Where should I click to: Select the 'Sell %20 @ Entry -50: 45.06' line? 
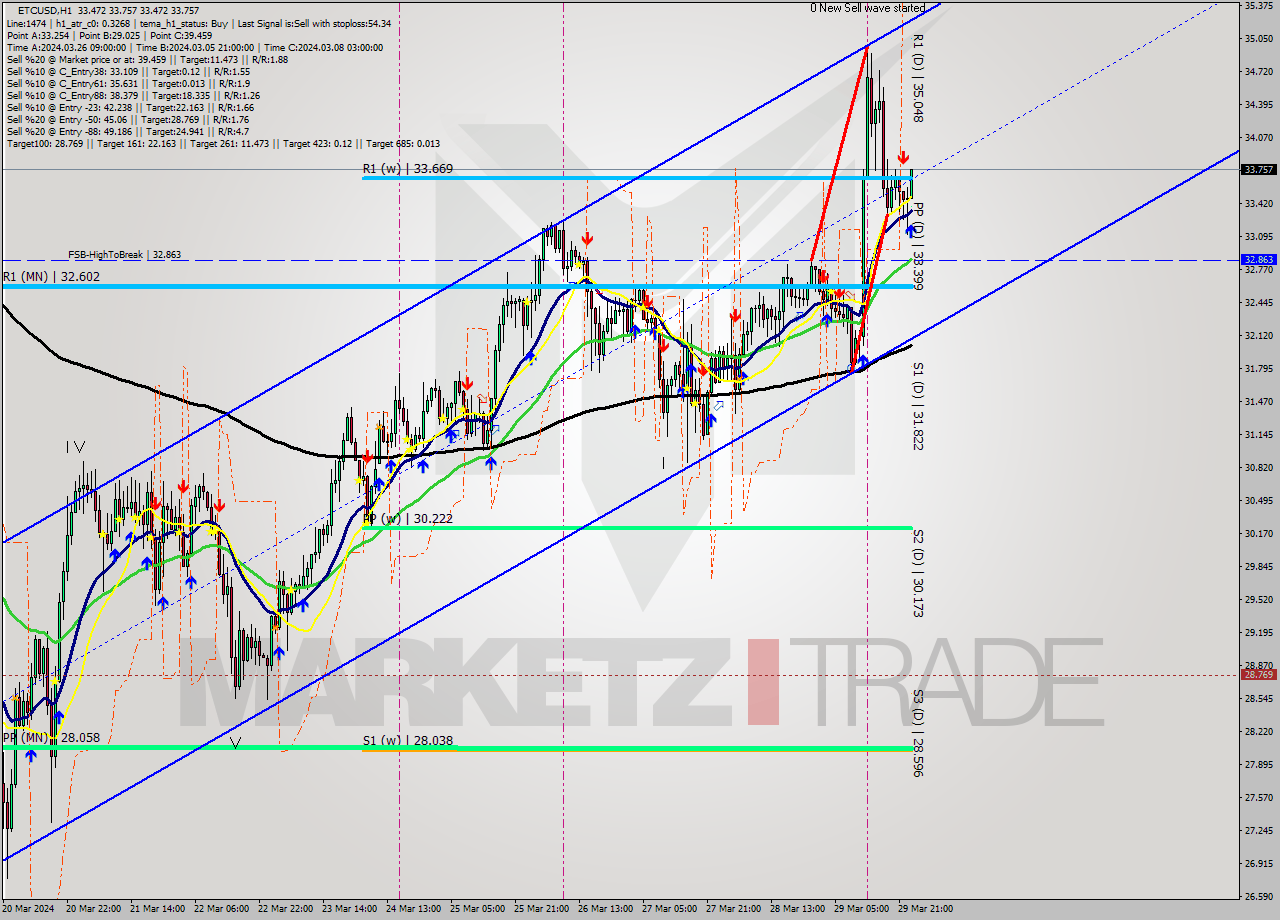pyautogui.click(x=127, y=119)
